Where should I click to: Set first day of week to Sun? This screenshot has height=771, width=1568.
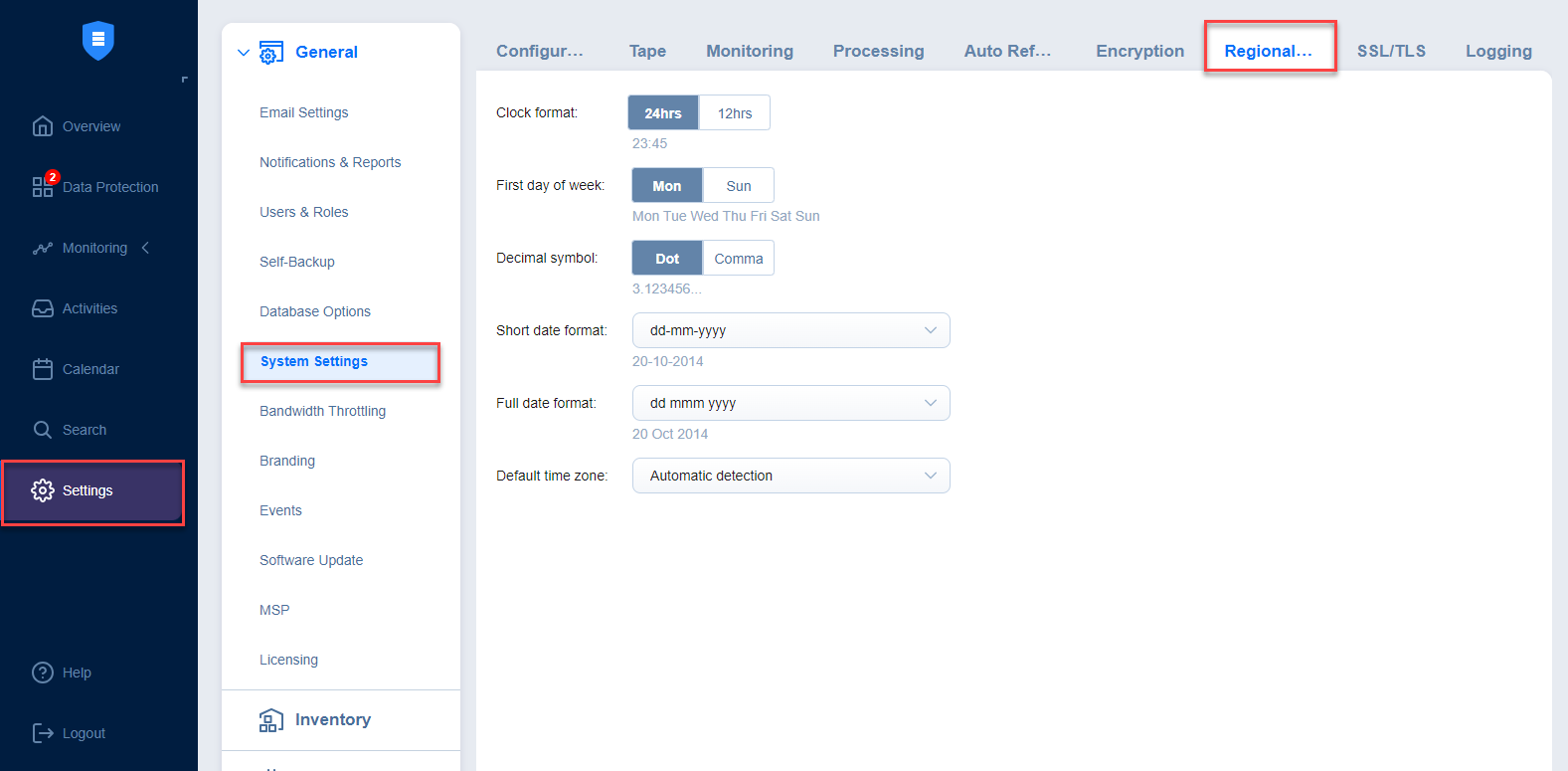click(x=738, y=186)
